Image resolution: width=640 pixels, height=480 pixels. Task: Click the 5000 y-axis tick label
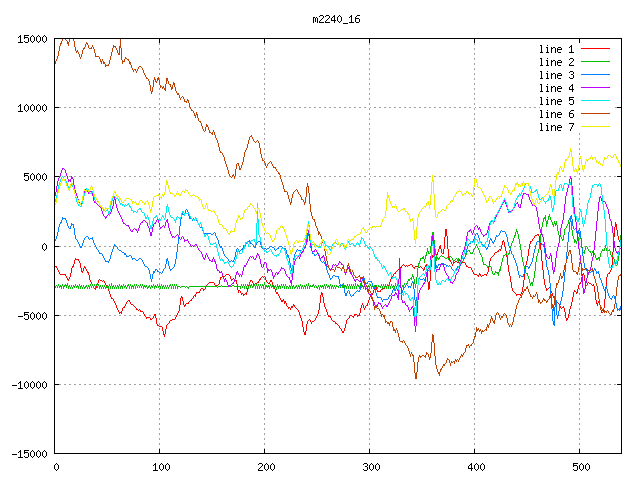pyautogui.click(x=34, y=177)
